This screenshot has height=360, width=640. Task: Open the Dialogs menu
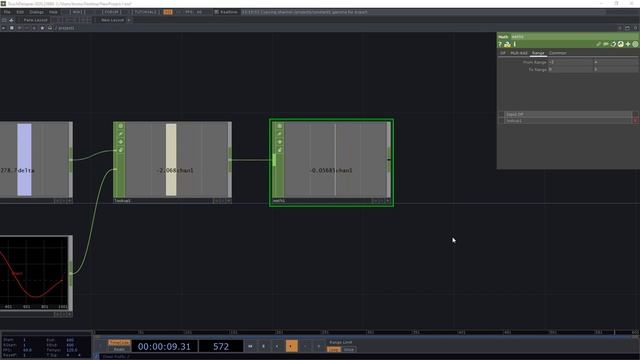[36, 12]
